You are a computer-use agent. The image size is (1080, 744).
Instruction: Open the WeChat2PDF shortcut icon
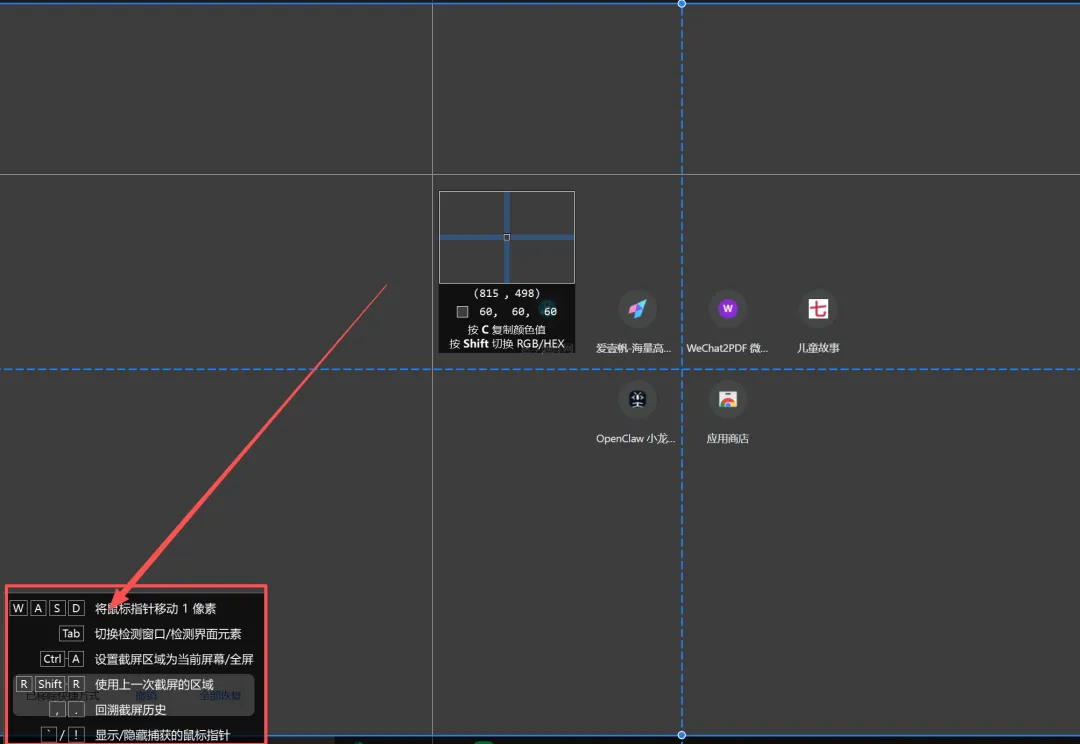coord(727,309)
